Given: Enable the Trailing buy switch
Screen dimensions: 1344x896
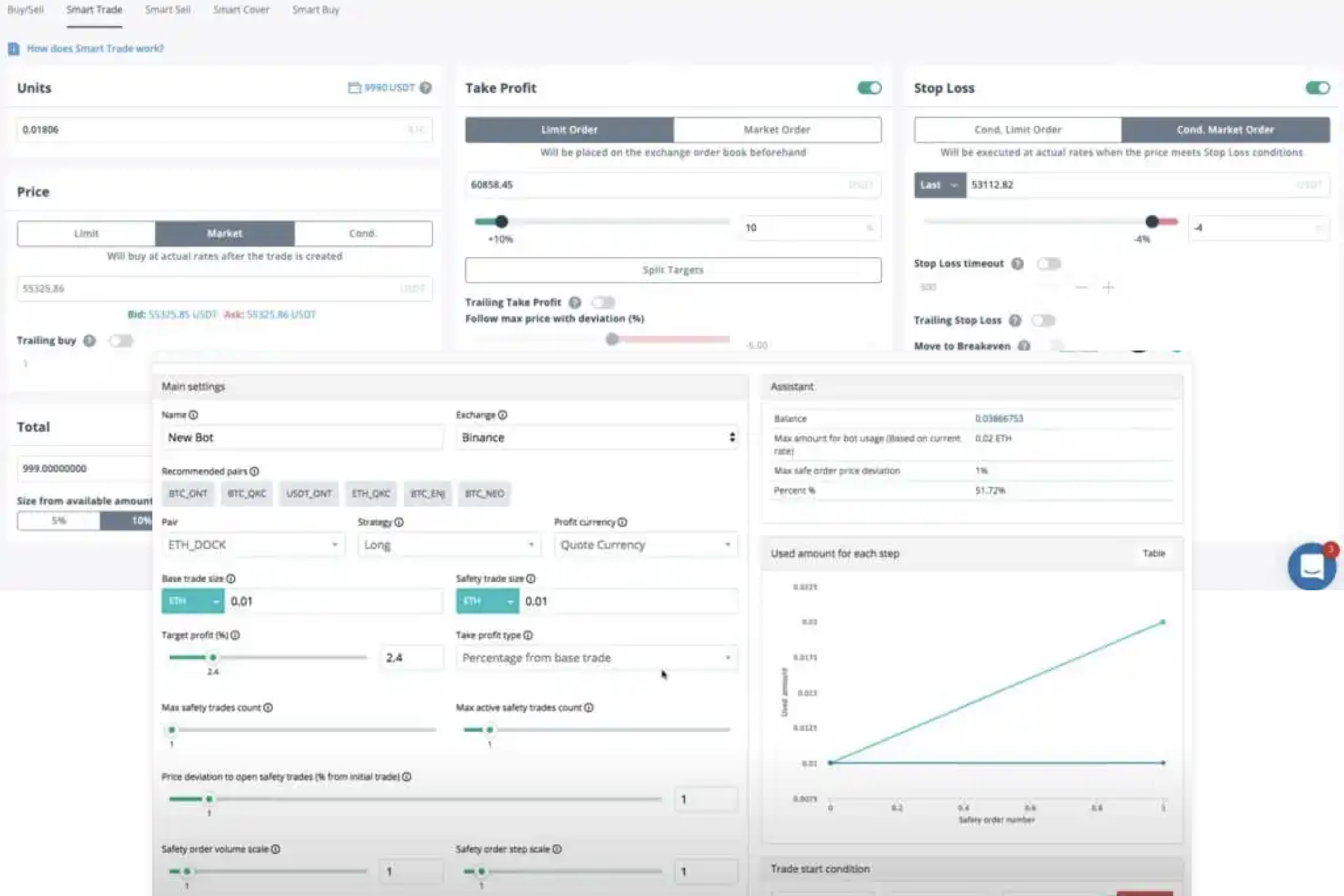Looking at the screenshot, I should pyautogui.click(x=120, y=341).
